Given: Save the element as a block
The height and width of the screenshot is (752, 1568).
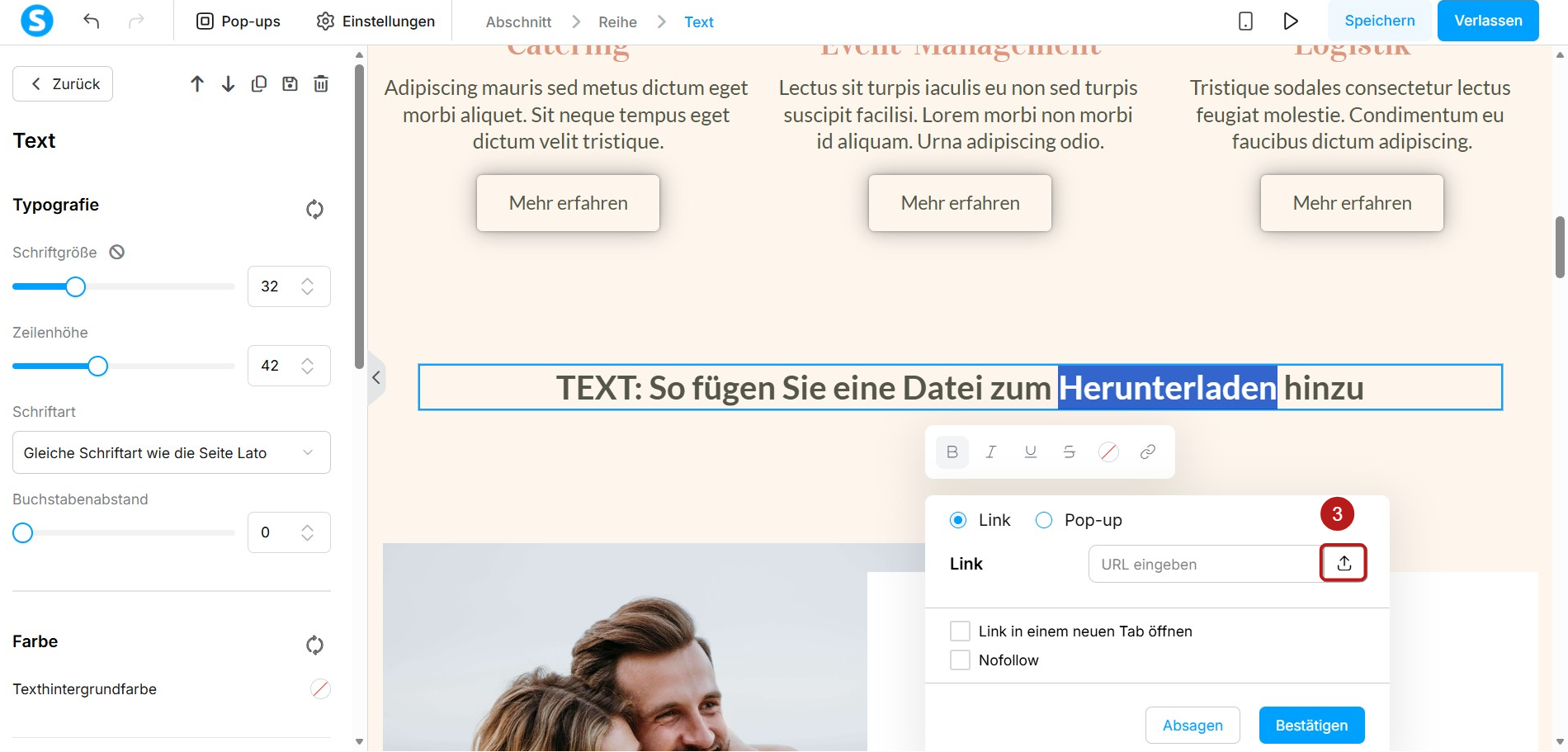Looking at the screenshot, I should 290,84.
